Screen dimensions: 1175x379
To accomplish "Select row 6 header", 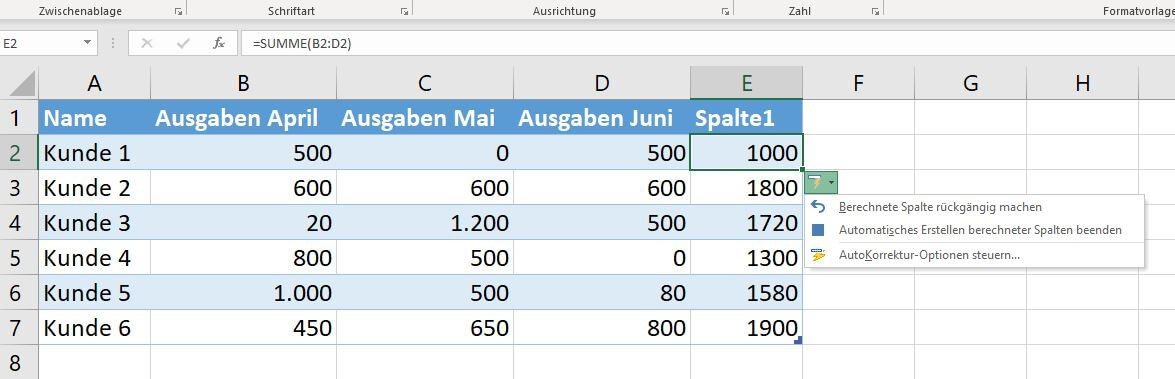I will [x=19, y=292].
